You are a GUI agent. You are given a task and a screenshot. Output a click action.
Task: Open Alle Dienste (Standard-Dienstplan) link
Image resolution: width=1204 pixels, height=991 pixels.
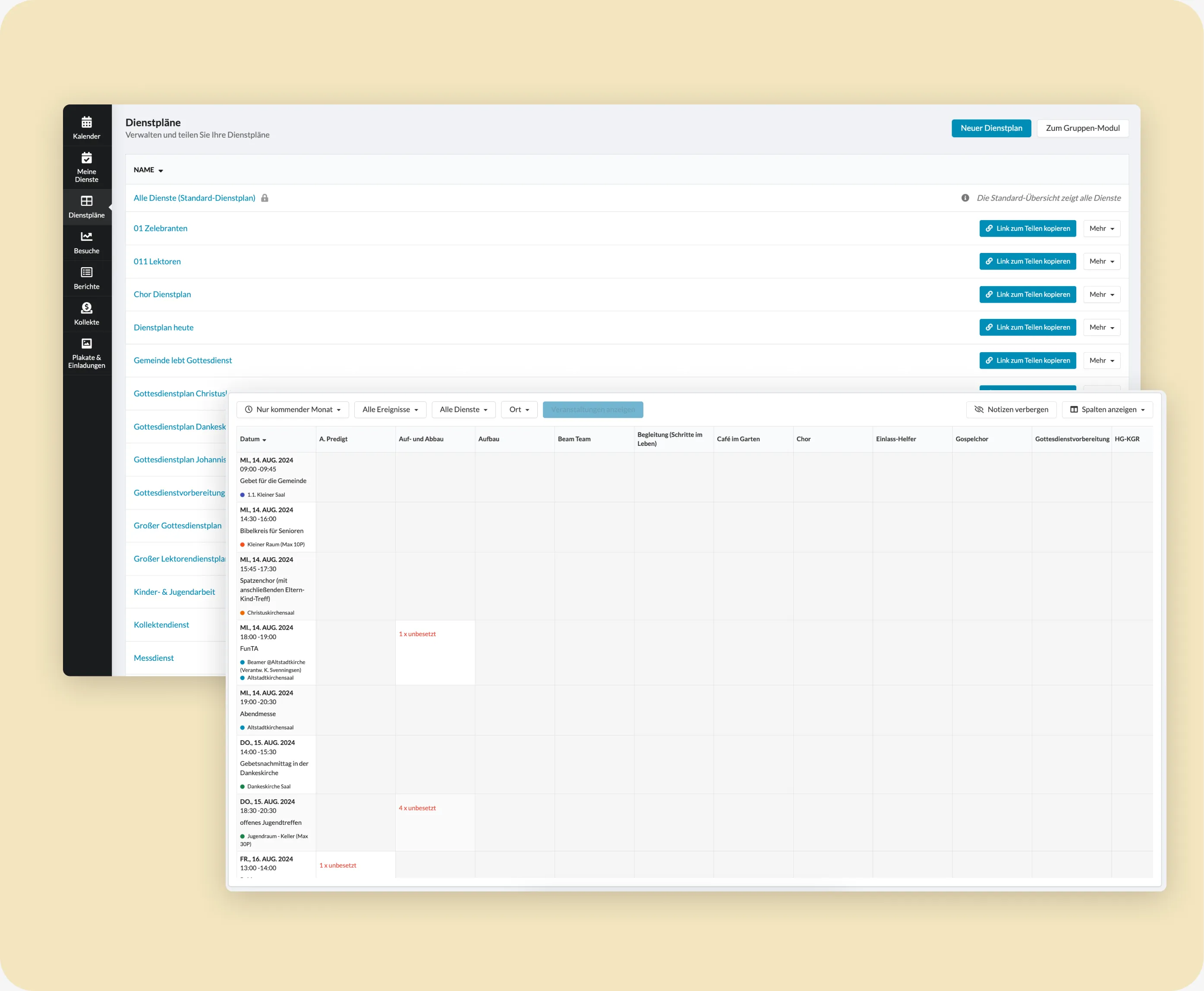click(194, 198)
